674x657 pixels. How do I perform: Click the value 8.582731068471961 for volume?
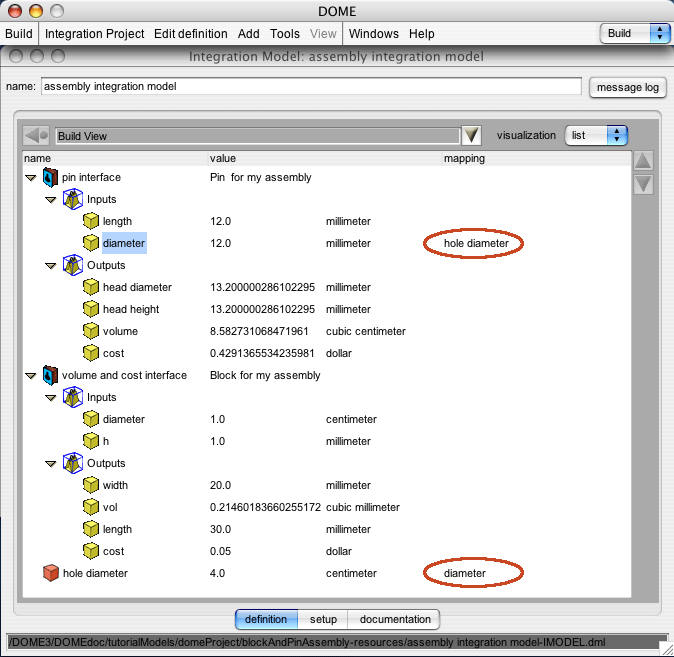click(259, 331)
